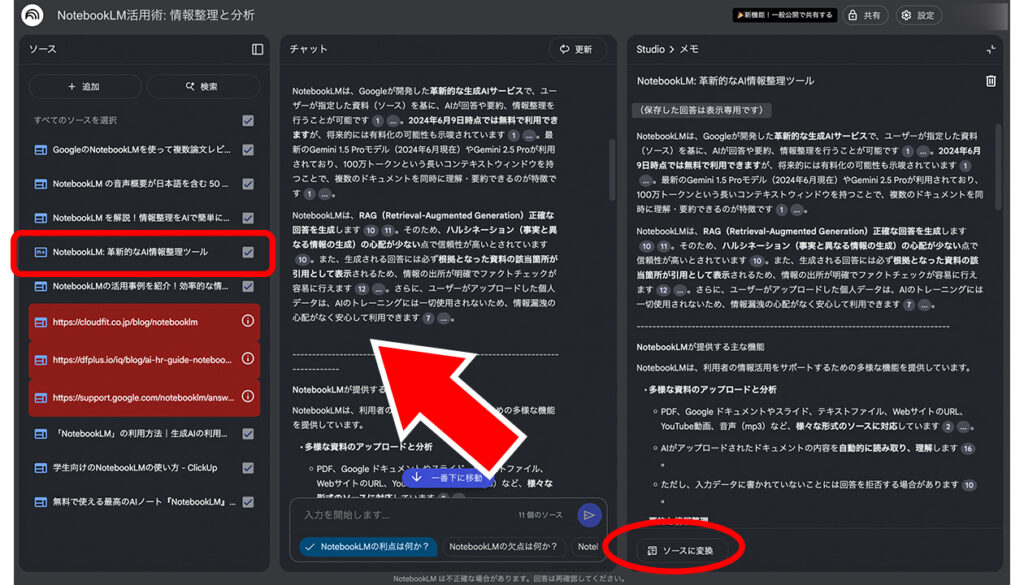Click source icon of 「NotebookLM」の利用方法

coord(40,434)
